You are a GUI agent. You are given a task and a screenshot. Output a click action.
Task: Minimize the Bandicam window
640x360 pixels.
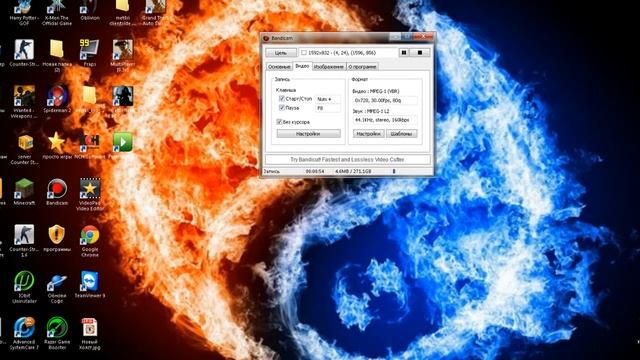point(396,37)
